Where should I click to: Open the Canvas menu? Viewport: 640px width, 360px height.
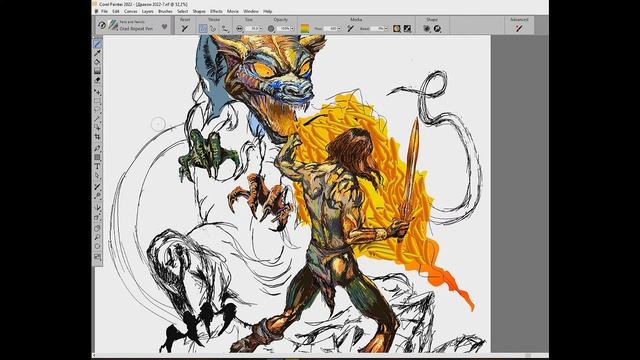131,11
